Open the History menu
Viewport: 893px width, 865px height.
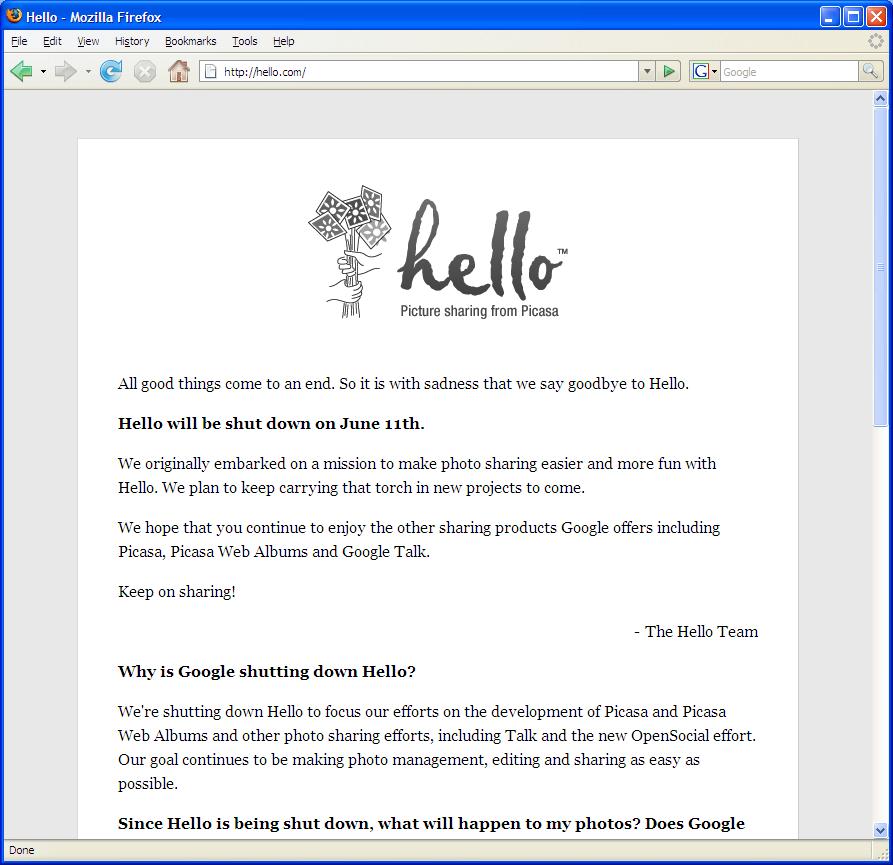(132, 41)
